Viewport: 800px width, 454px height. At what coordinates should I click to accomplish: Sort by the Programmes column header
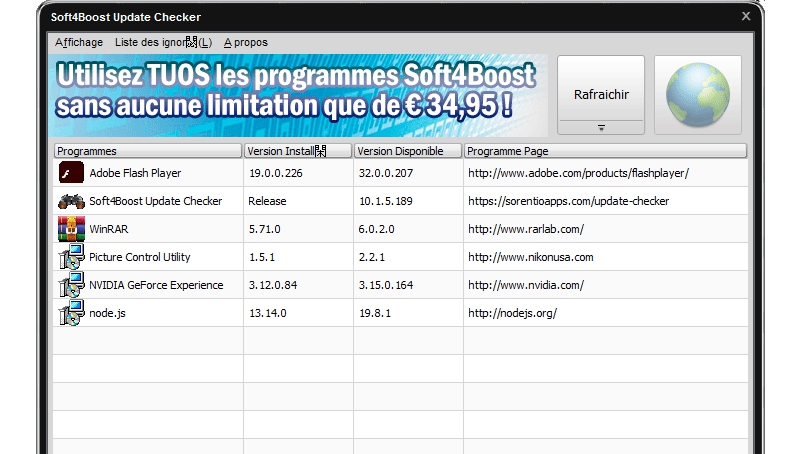[147, 151]
